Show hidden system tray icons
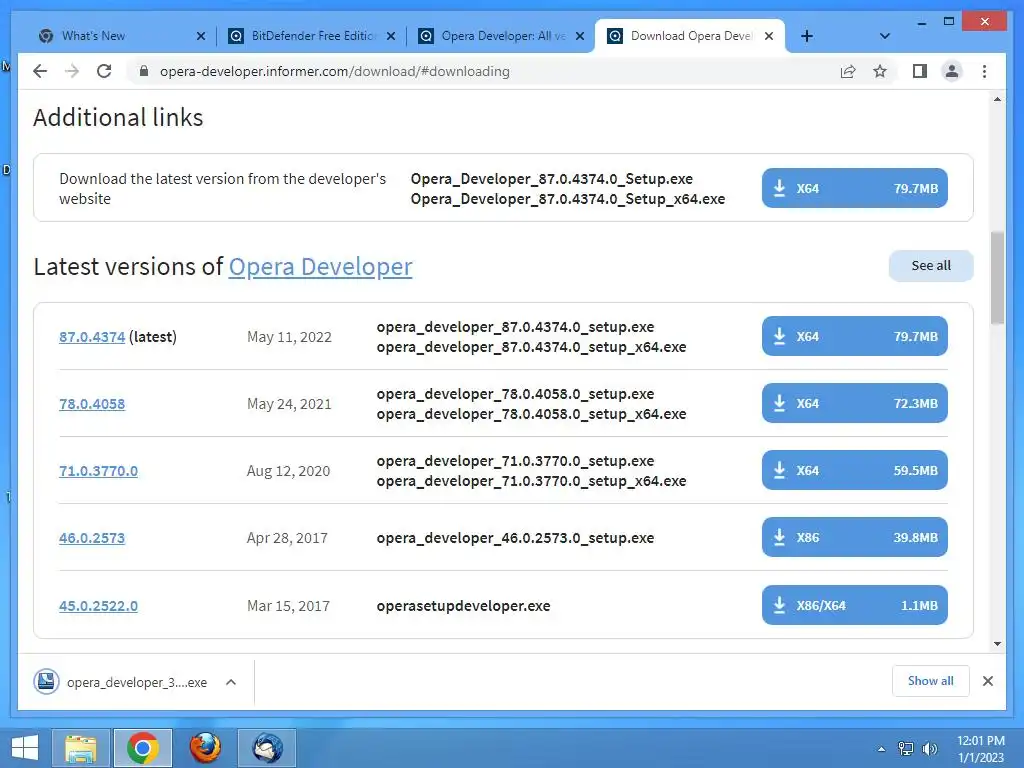1024x768 pixels. click(882, 749)
